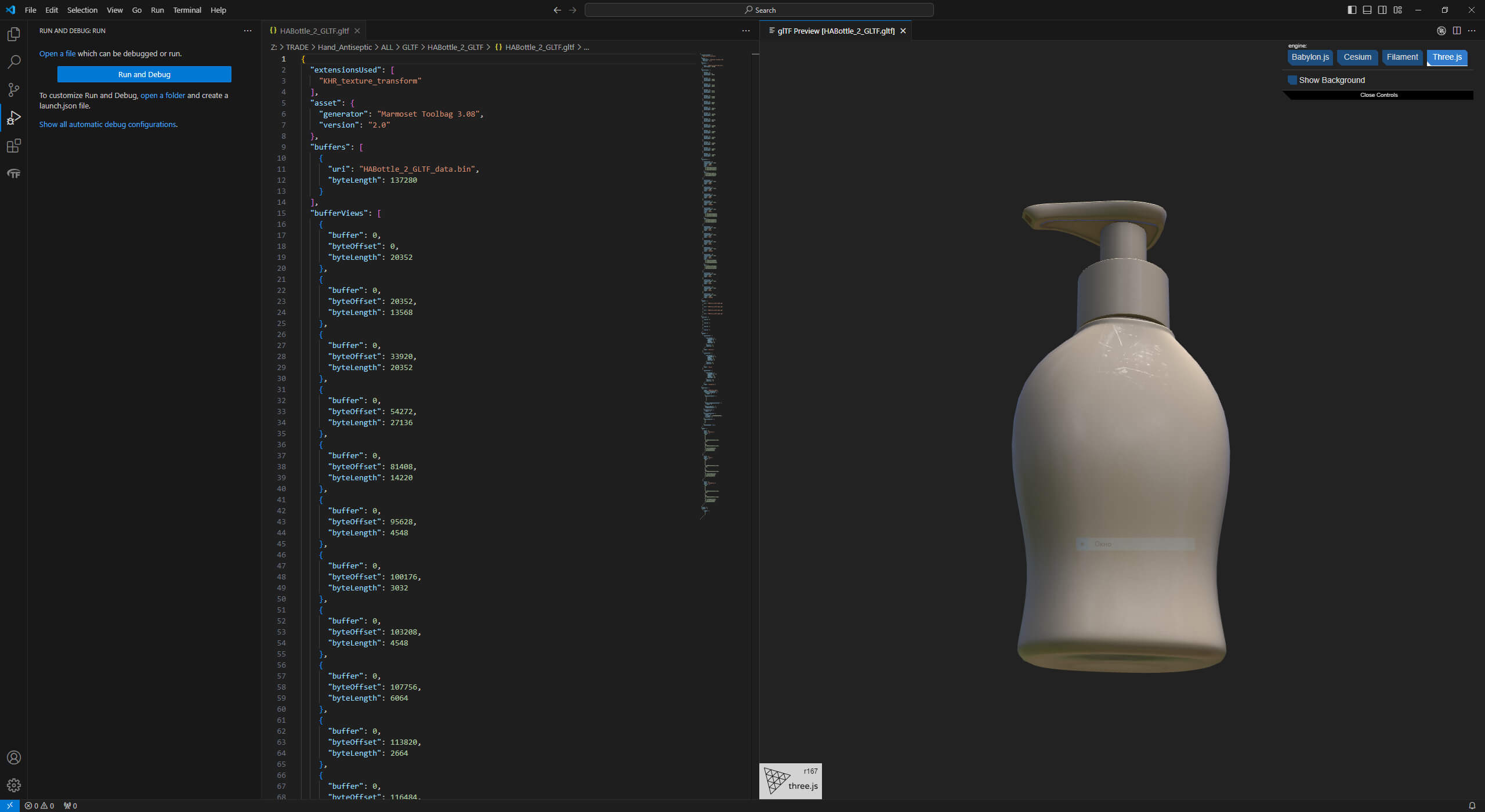Enable the Show Background checkbox
This screenshot has height=812, width=1485.
pos(1292,80)
